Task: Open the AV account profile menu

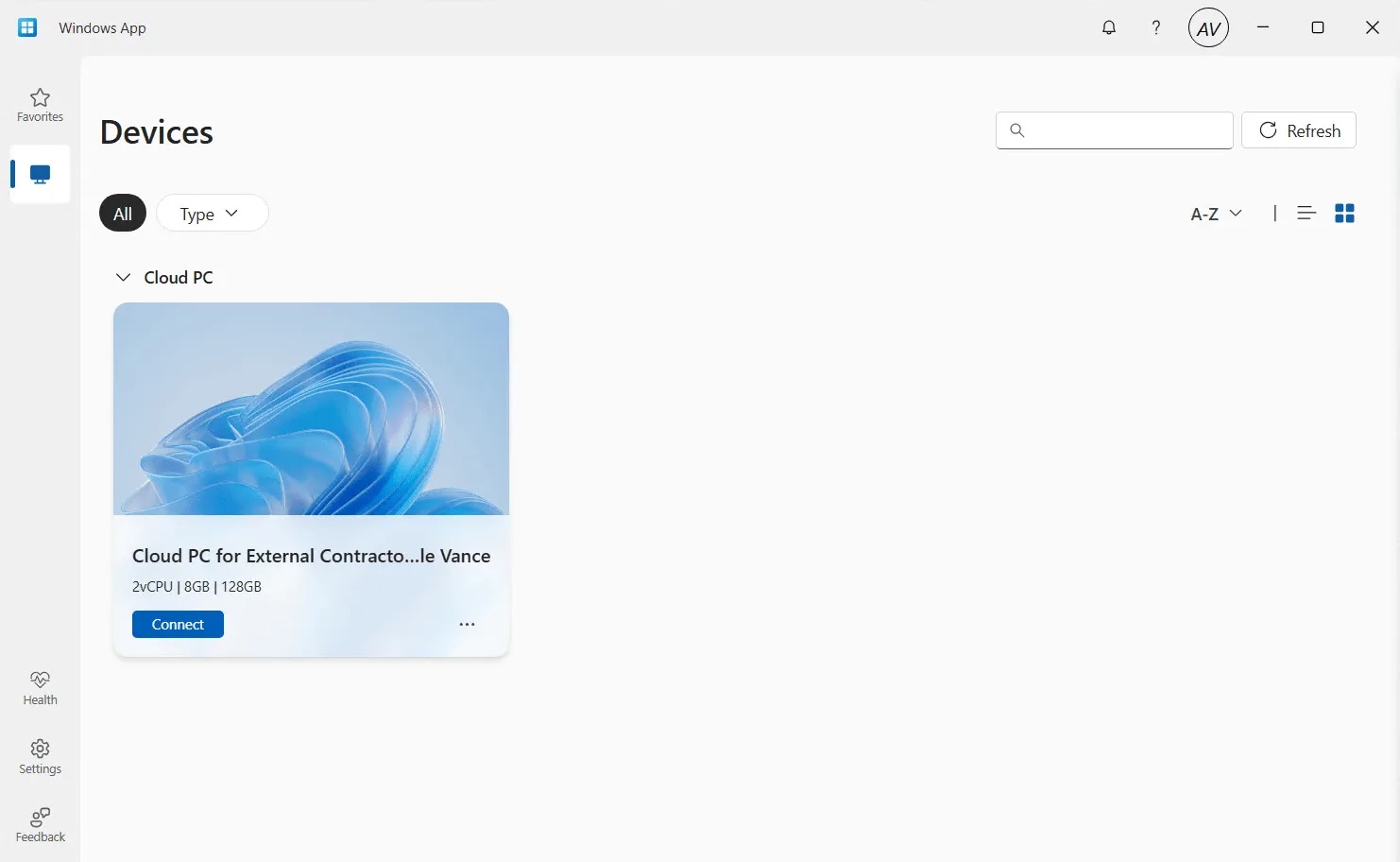Action: (x=1208, y=28)
